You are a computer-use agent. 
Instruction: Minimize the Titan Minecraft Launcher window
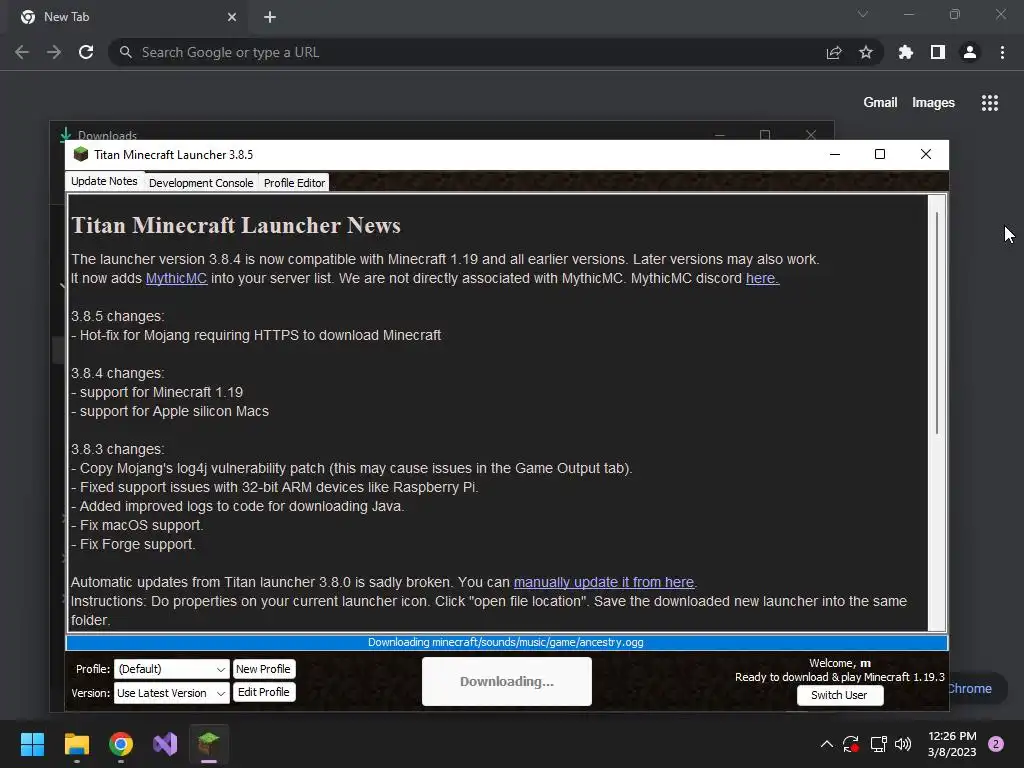click(835, 154)
